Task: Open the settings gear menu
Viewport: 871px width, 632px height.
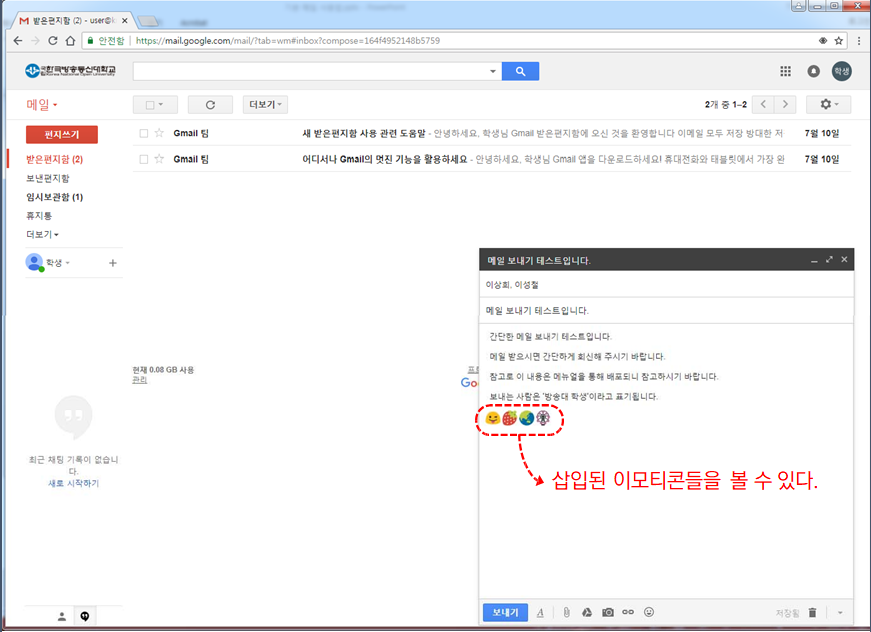Action: pos(828,104)
